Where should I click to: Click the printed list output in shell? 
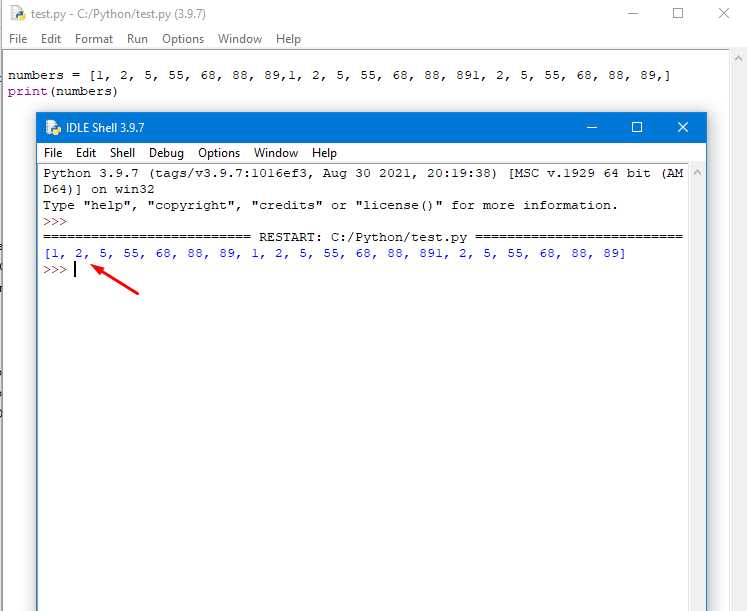(x=334, y=253)
